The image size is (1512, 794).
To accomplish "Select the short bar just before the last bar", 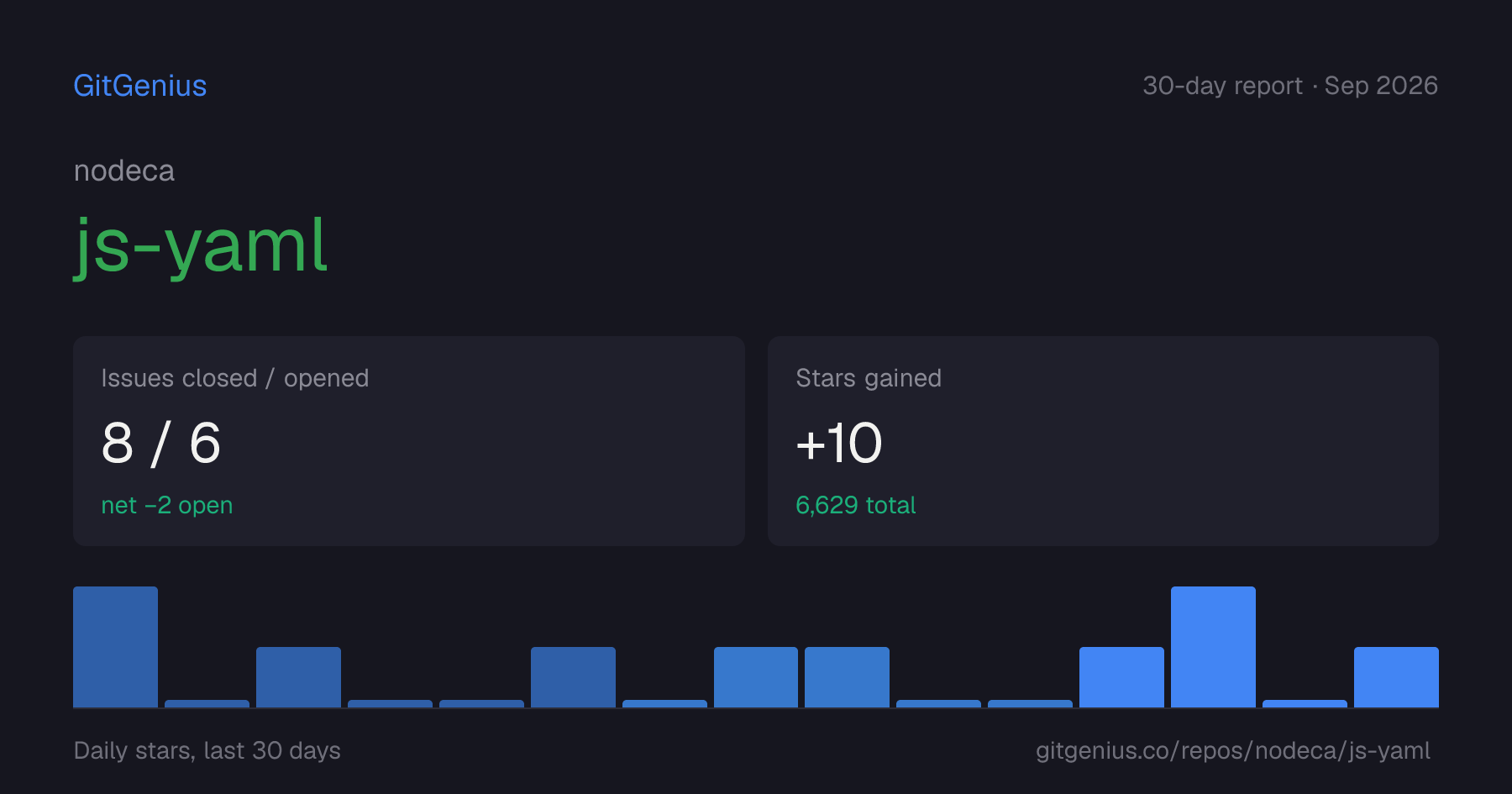I will point(1305,704).
